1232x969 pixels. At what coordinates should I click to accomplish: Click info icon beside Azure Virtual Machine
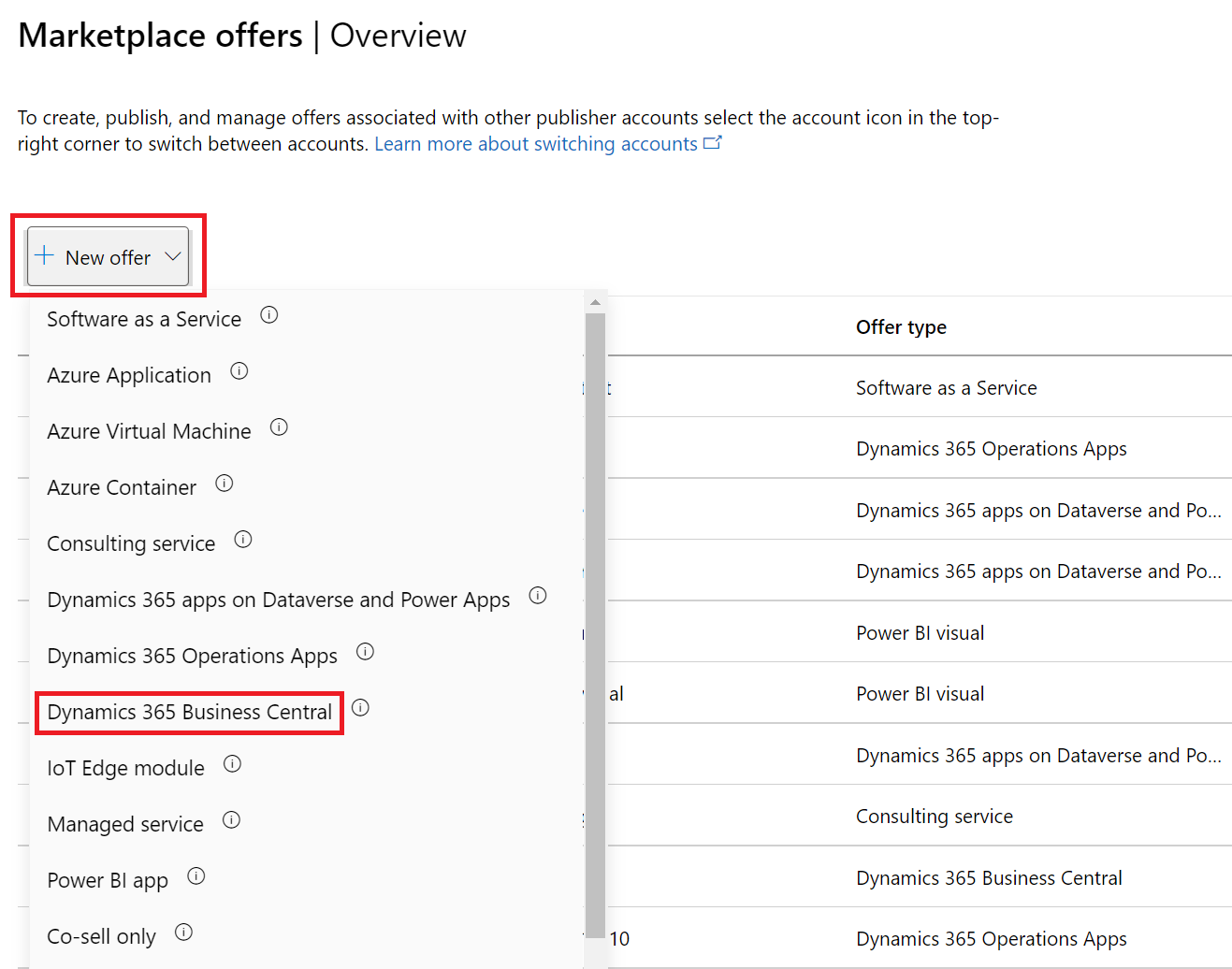click(x=279, y=427)
